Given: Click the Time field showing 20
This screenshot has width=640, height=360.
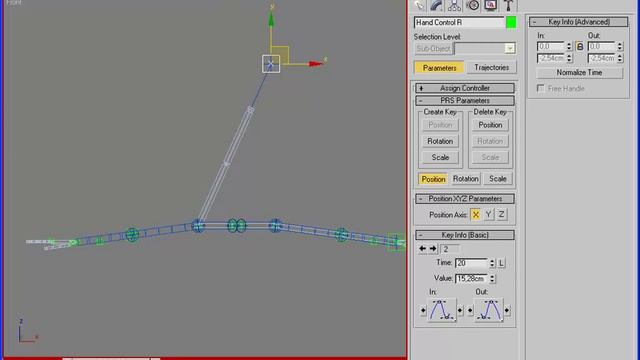Looking at the screenshot, I should pos(471,263).
